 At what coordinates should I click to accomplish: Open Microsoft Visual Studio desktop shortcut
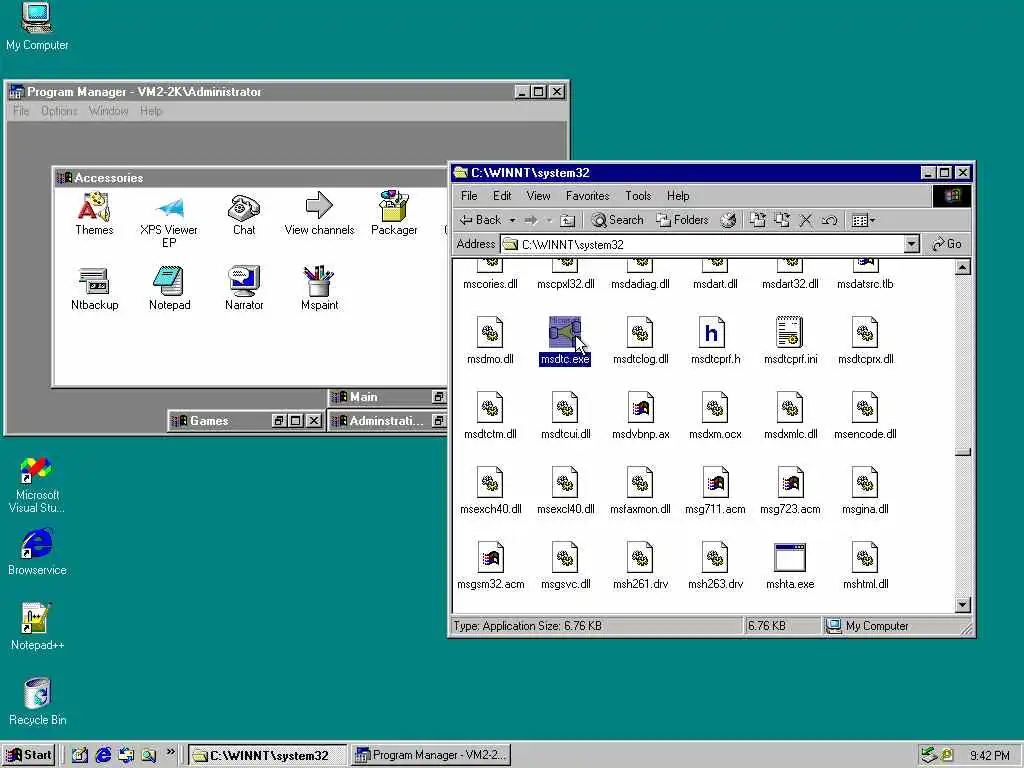[37, 485]
